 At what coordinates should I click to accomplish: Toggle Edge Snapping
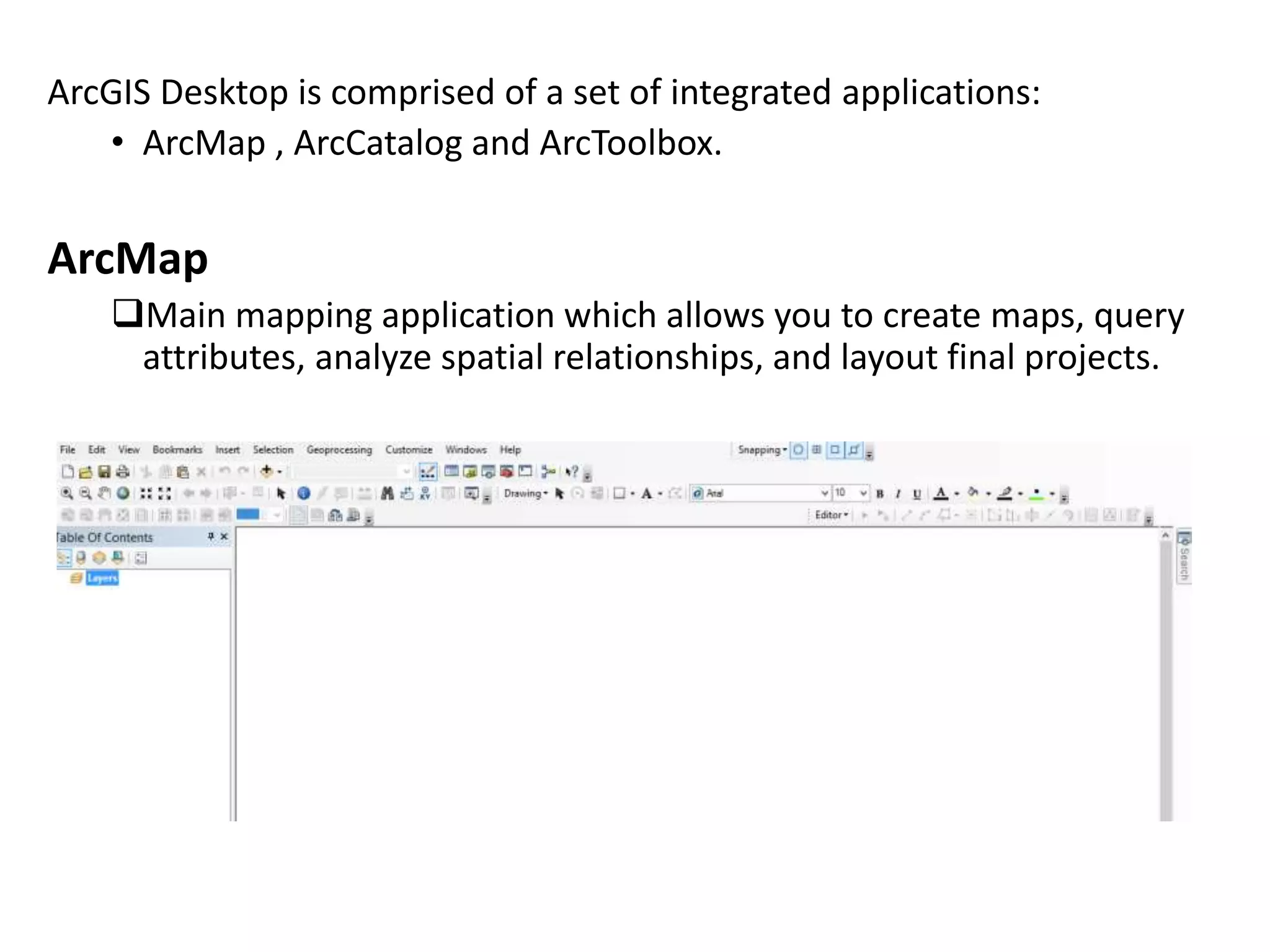[854, 449]
